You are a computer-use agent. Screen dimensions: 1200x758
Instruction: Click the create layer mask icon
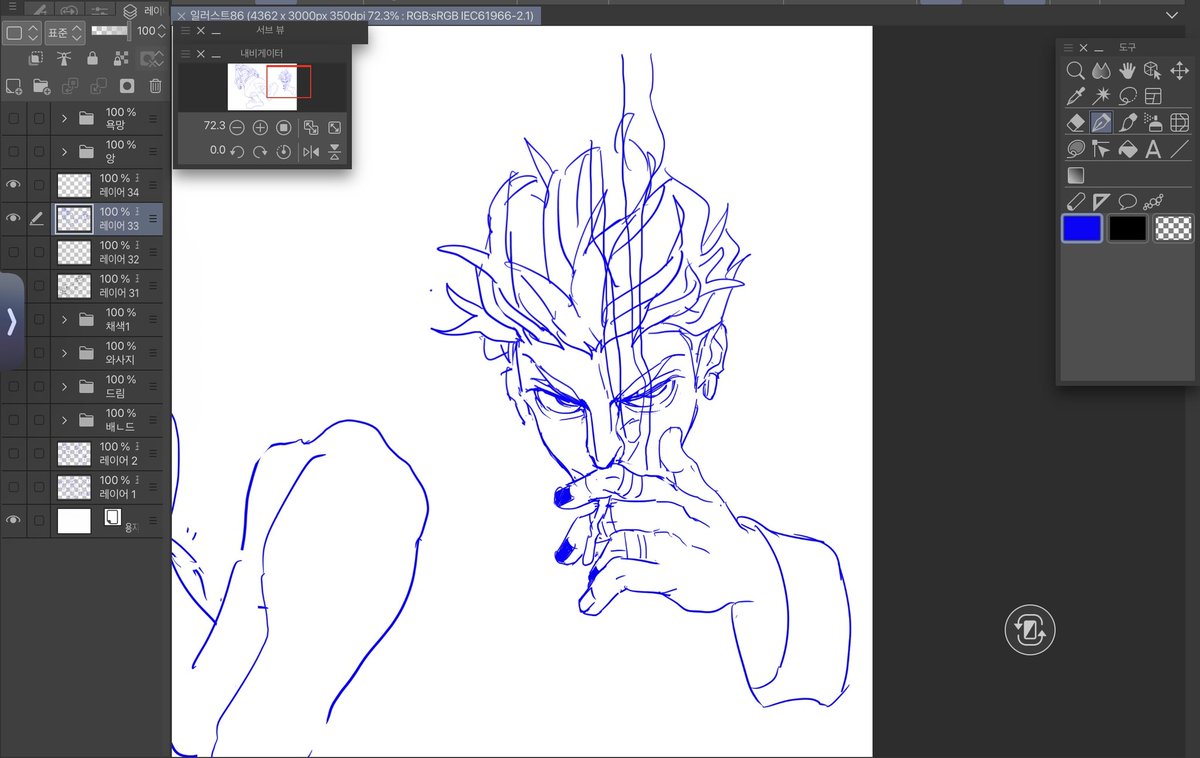point(127,87)
